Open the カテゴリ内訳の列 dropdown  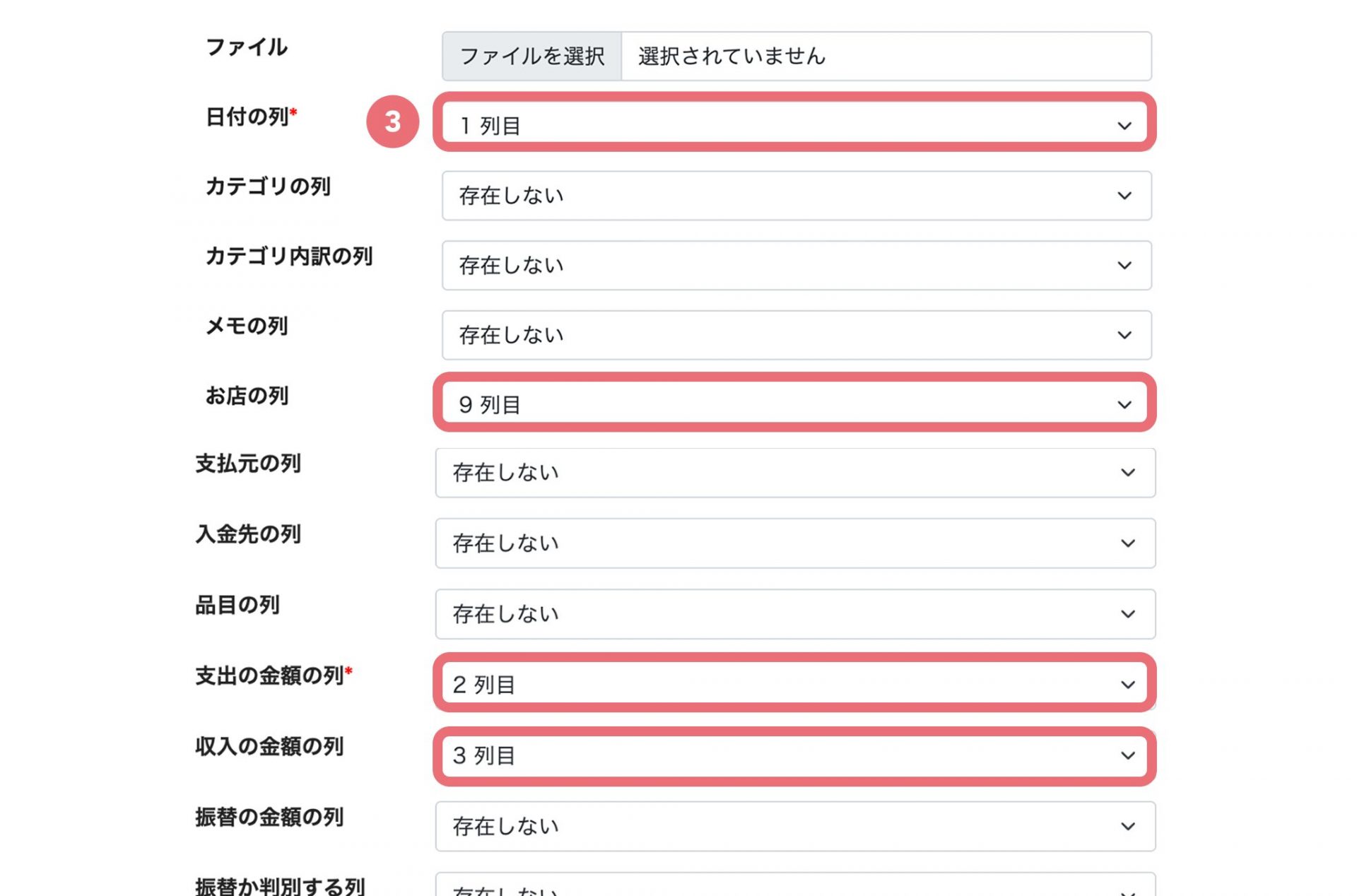point(796,265)
